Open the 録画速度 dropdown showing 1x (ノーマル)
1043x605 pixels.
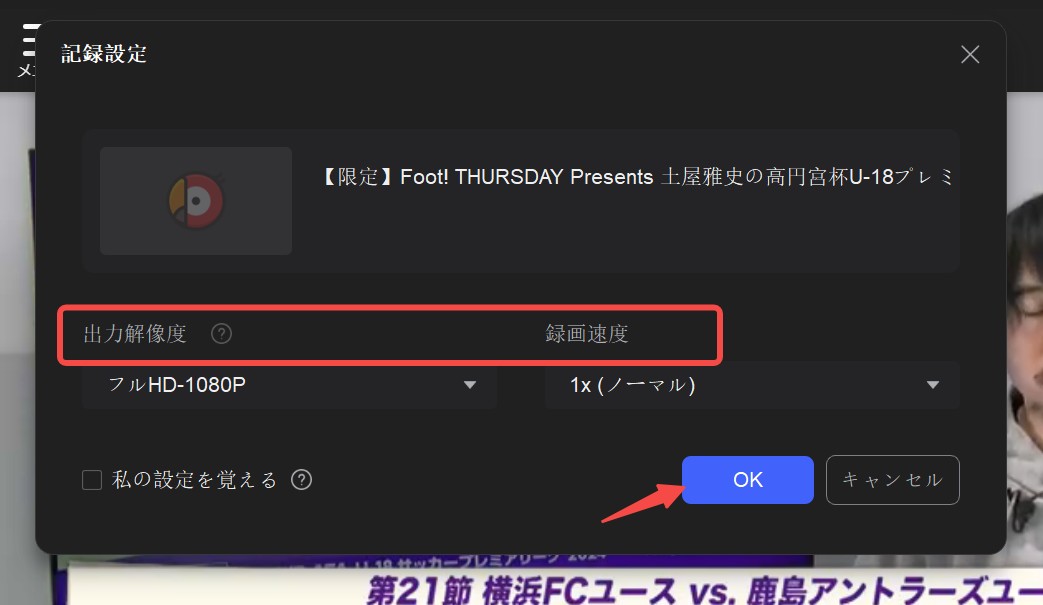pyautogui.click(x=752, y=385)
